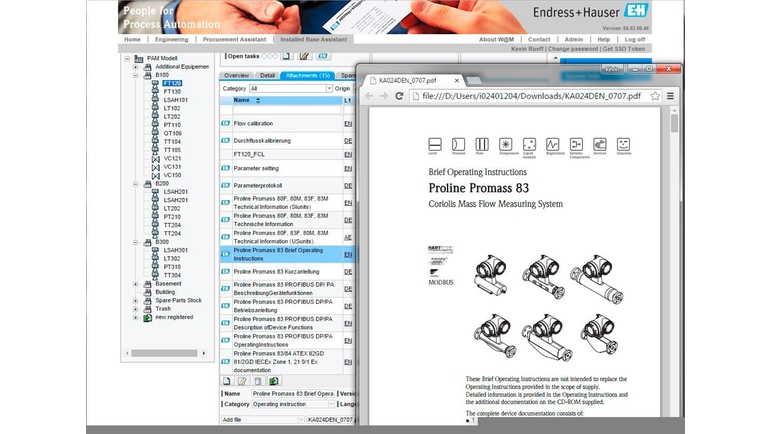Collapse the PAM Modell root node
The height and width of the screenshot is (434, 771).
(127, 58)
